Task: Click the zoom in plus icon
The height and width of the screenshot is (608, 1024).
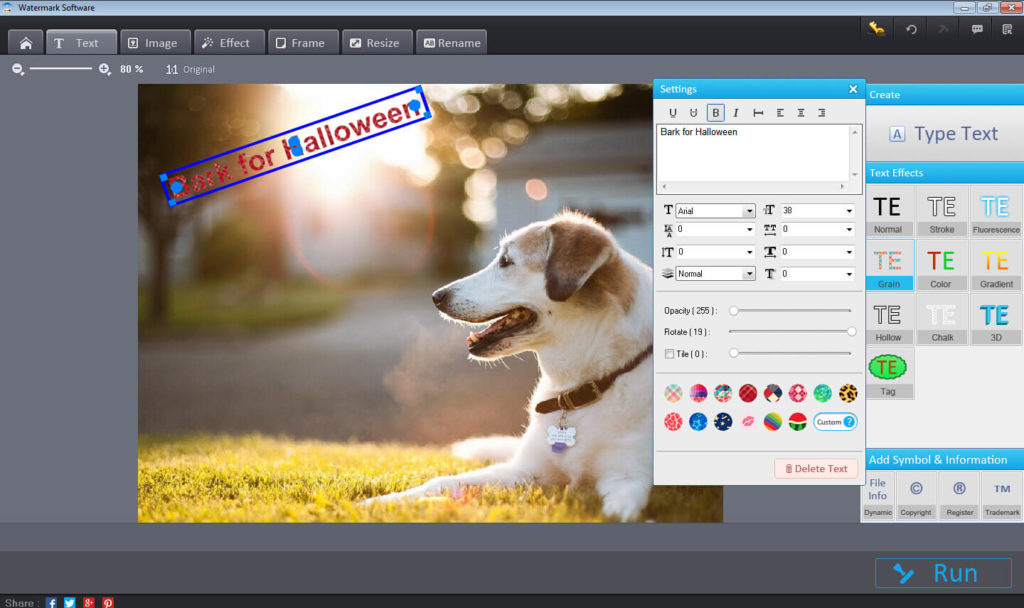Action: click(105, 69)
